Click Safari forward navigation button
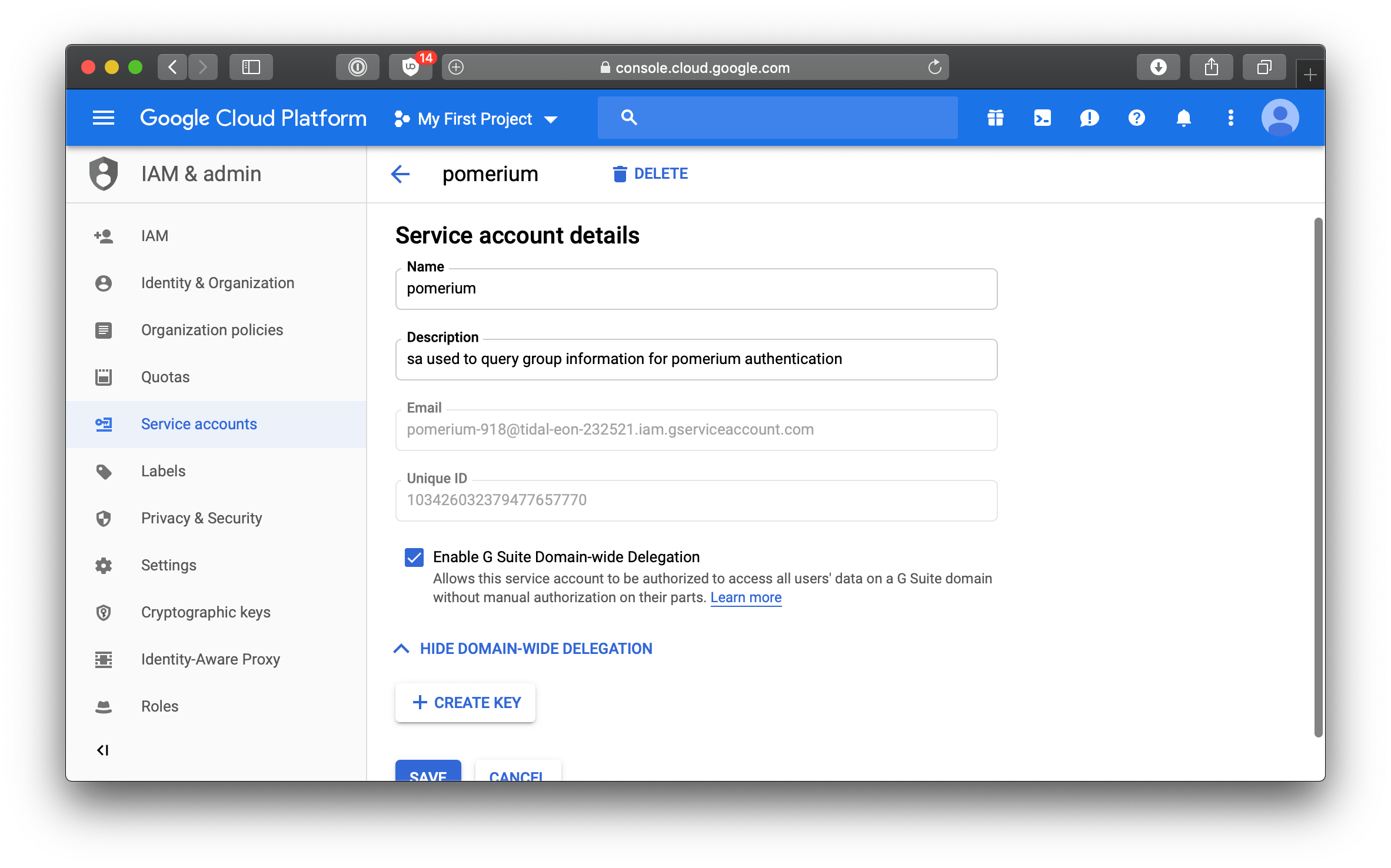This screenshot has width=1391, height=868. click(203, 67)
